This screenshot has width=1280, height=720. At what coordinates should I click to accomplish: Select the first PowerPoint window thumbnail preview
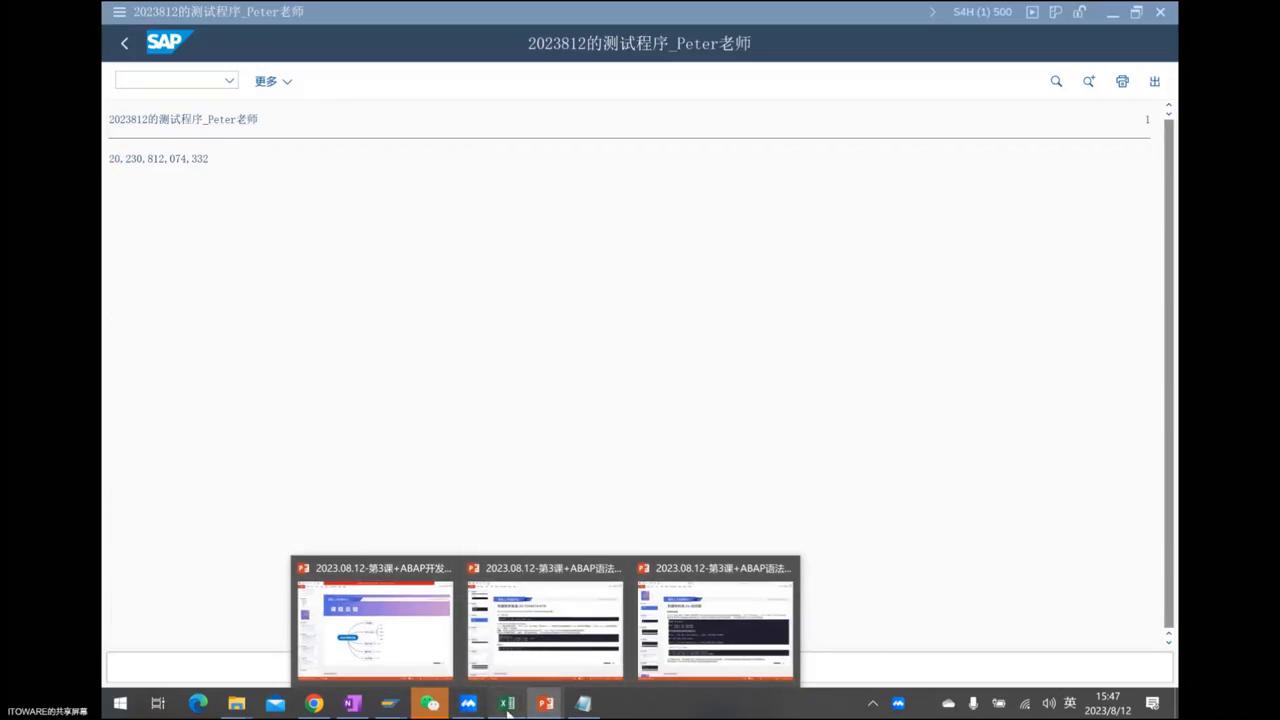374,630
